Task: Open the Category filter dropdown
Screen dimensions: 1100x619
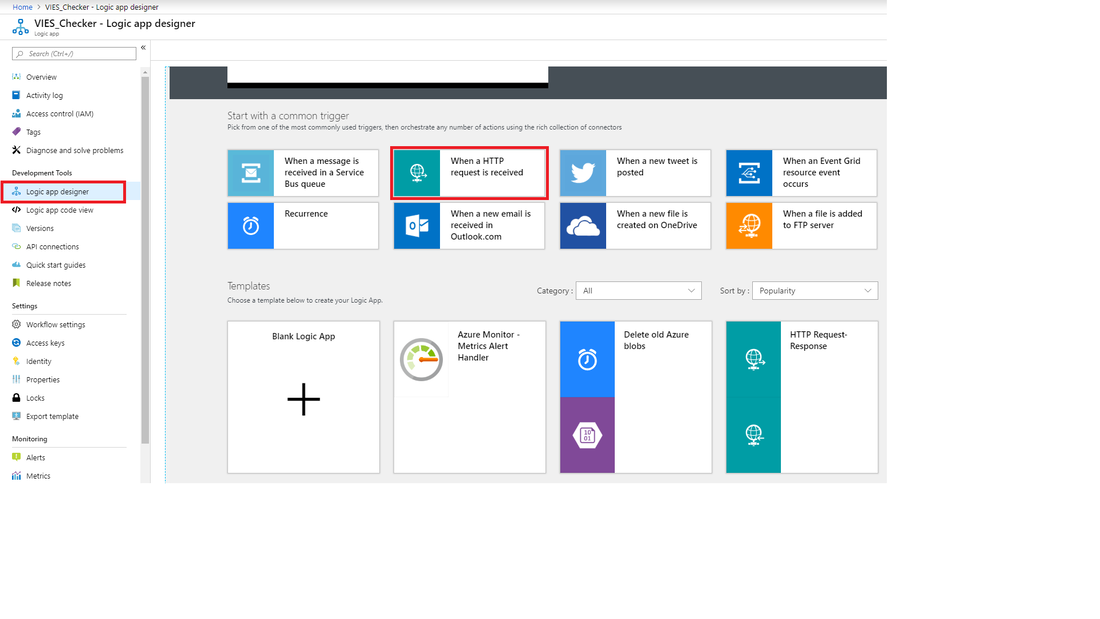Action: click(x=638, y=290)
